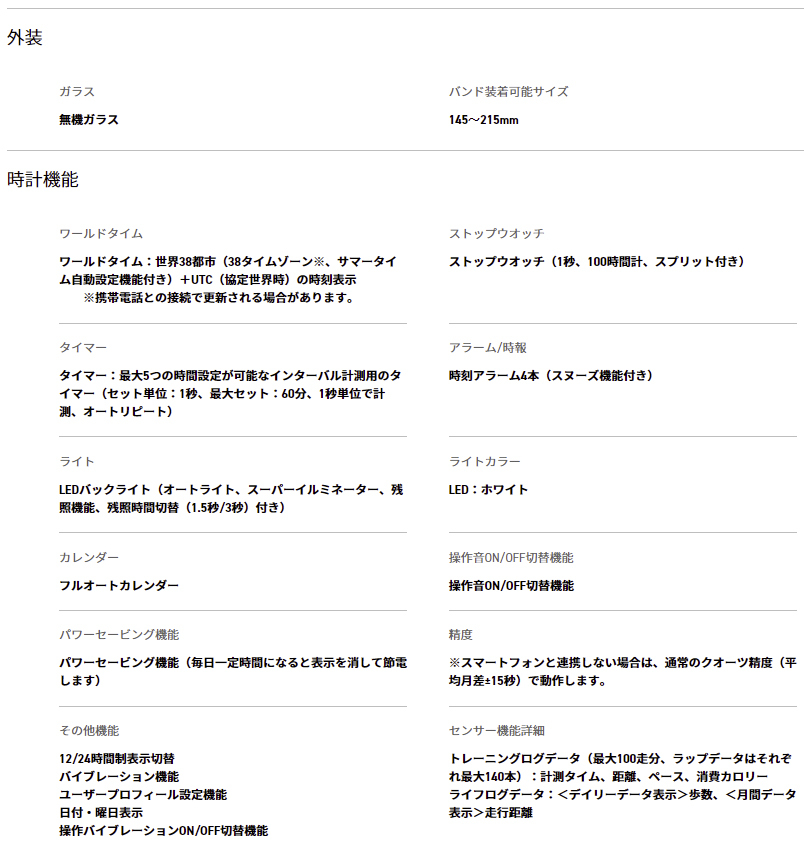This screenshot has width=804, height=846.
Task: Click the その他機能 label
Action: pos(89,730)
